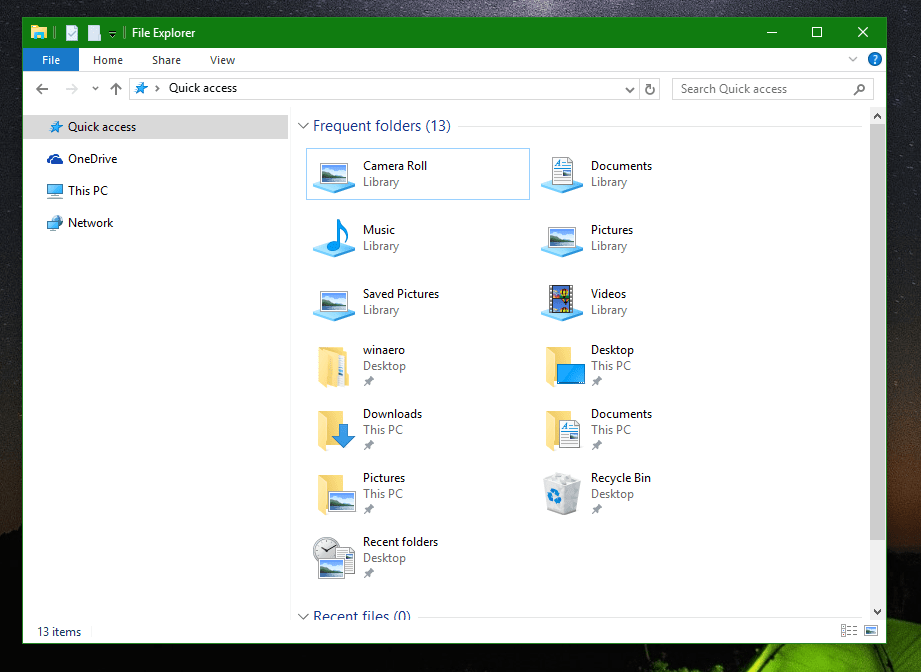921x672 pixels.
Task: Switch to large thumbnails view from the status bar
Action: (x=869, y=630)
